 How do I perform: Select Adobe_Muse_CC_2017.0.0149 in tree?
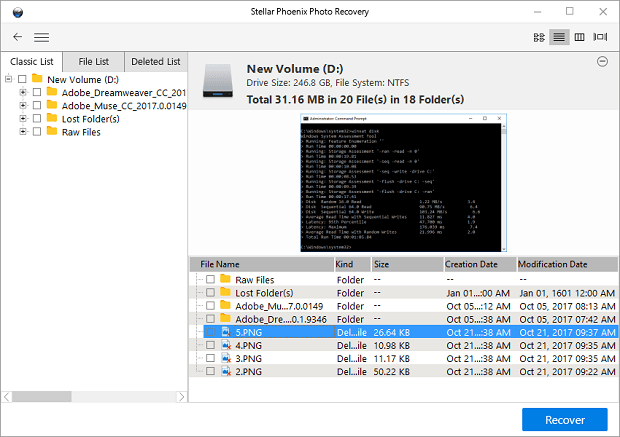coord(124,106)
